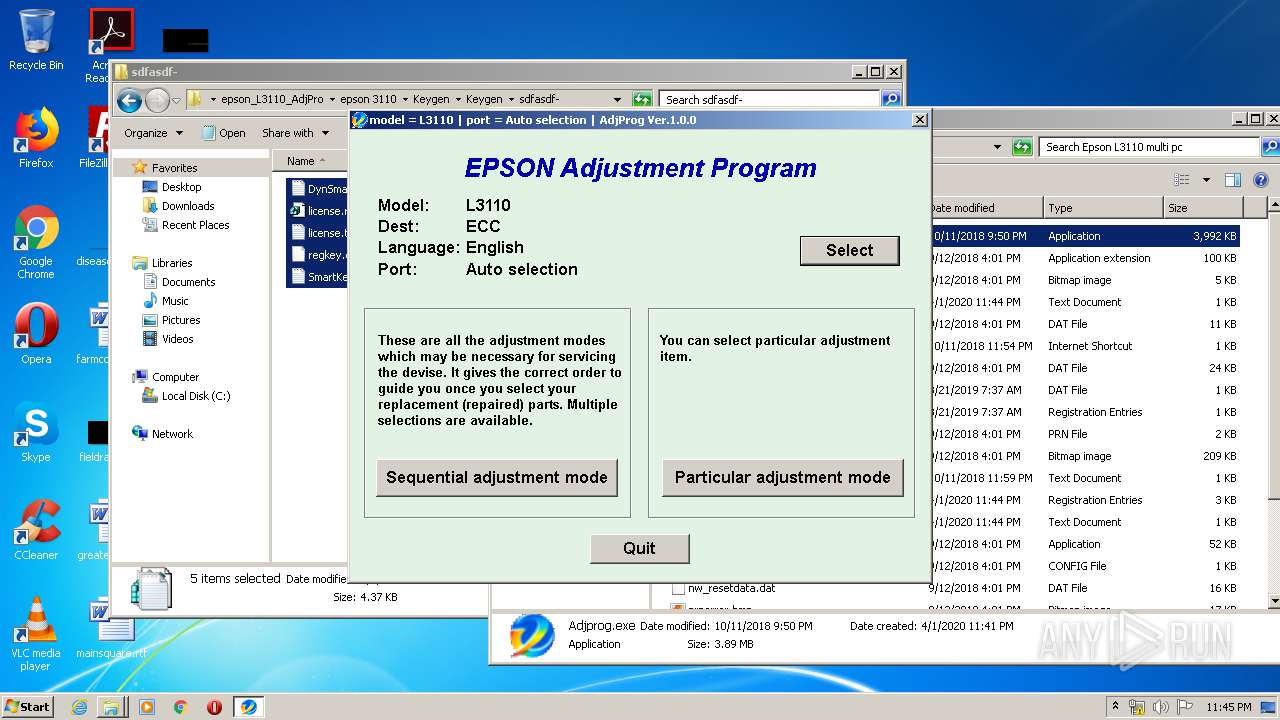Screen dimensions: 1280x720
Task: Open the Organize menu in sdfasdf- window
Action: coord(153,133)
